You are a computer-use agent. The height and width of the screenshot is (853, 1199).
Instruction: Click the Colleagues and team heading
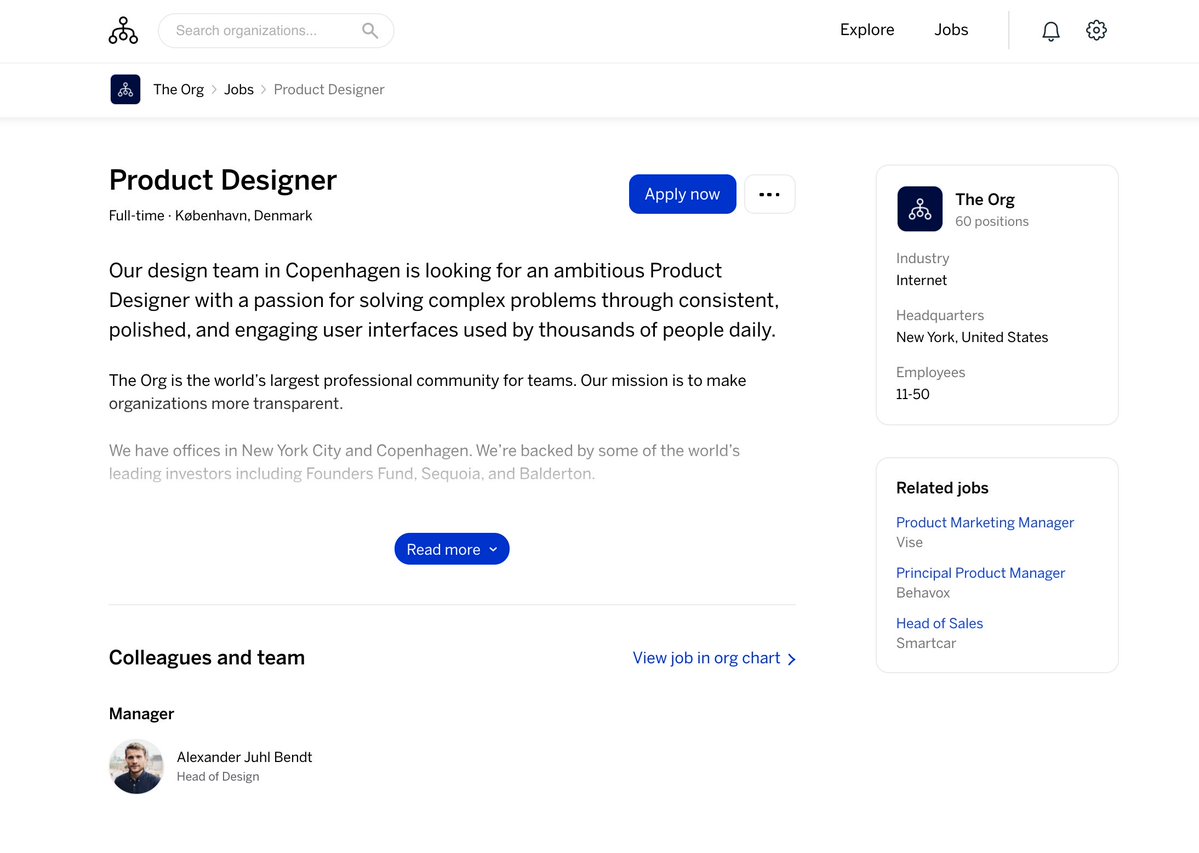(x=206, y=657)
